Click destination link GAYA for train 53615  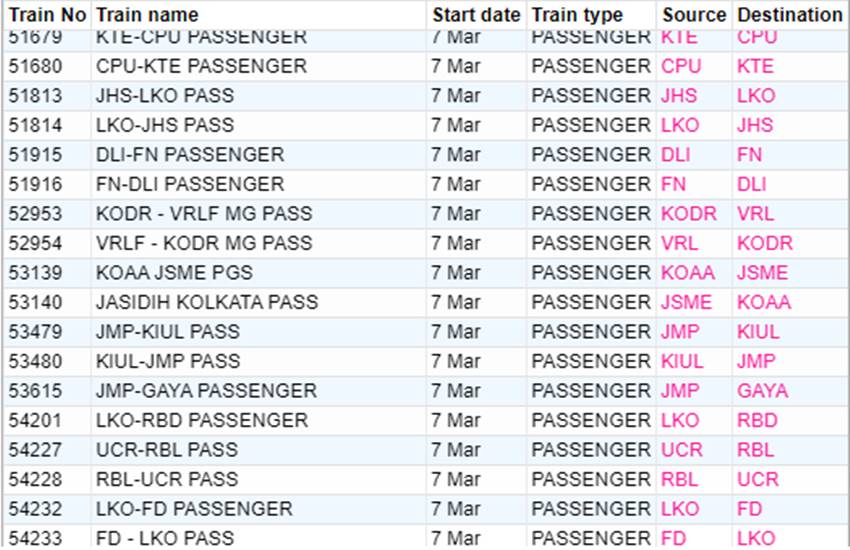click(x=762, y=391)
